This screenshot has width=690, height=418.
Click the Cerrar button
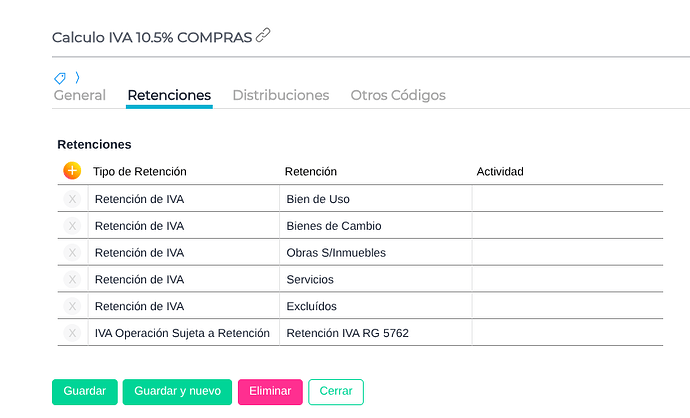pyautogui.click(x=336, y=392)
